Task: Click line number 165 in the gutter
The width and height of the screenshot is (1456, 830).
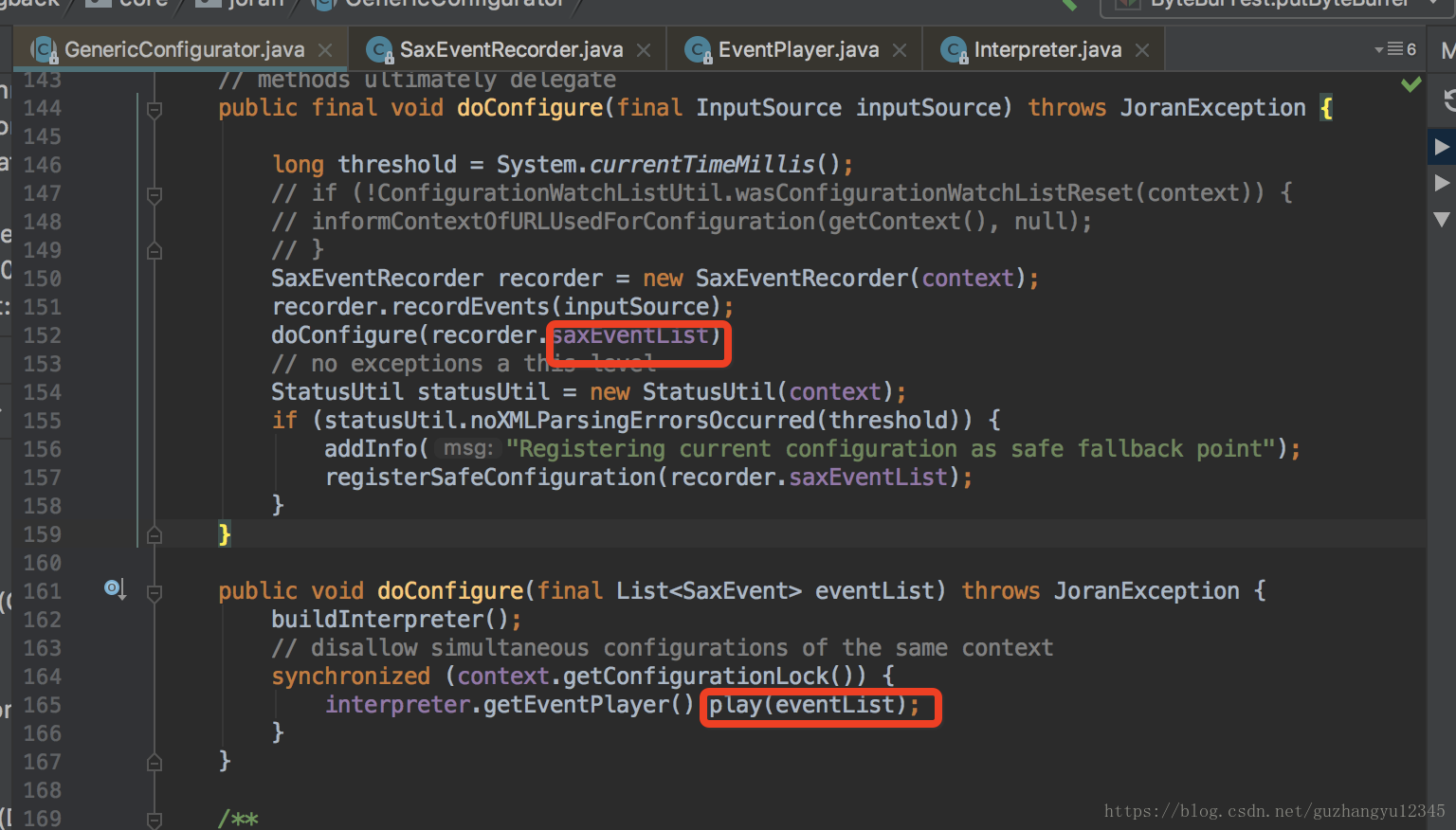Action: pos(42,705)
